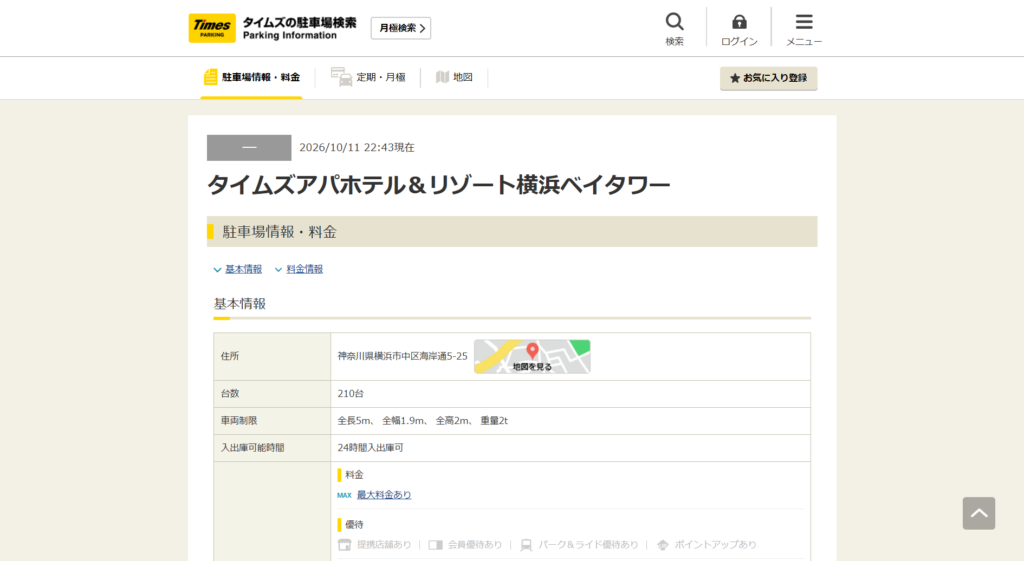Click the 車両制限 row label
The width and height of the screenshot is (1024, 561).
pyautogui.click(x=239, y=421)
